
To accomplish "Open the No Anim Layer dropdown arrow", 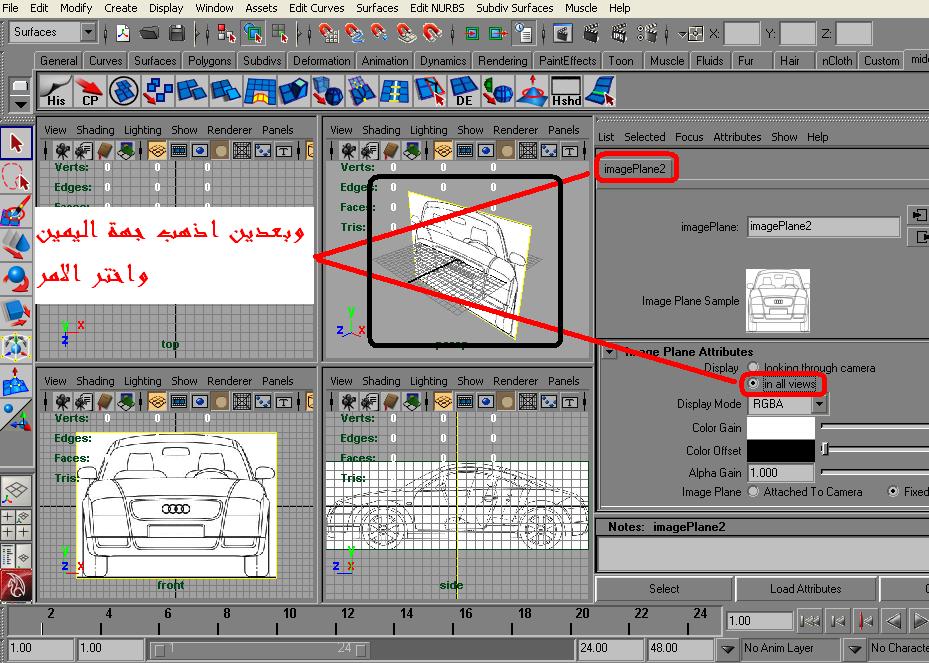I will (728, 649).
